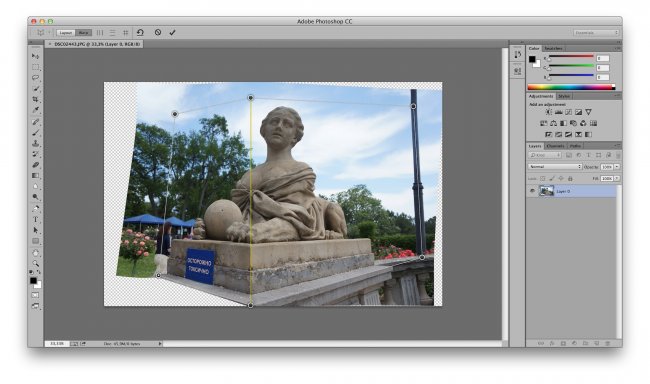Close the DSC02443.JPG document tab
The height and width of the screenshot is (384, 650).
click(50, 44)
